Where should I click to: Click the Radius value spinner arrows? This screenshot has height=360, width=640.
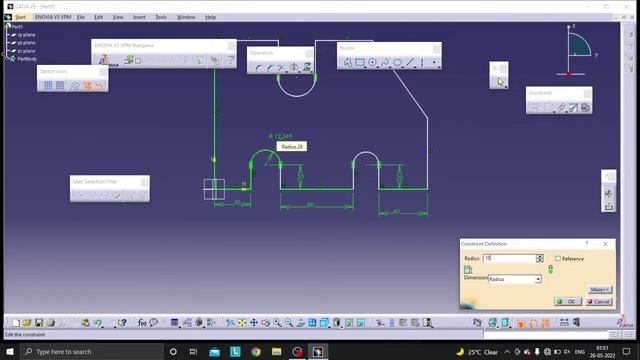point(540,258)
